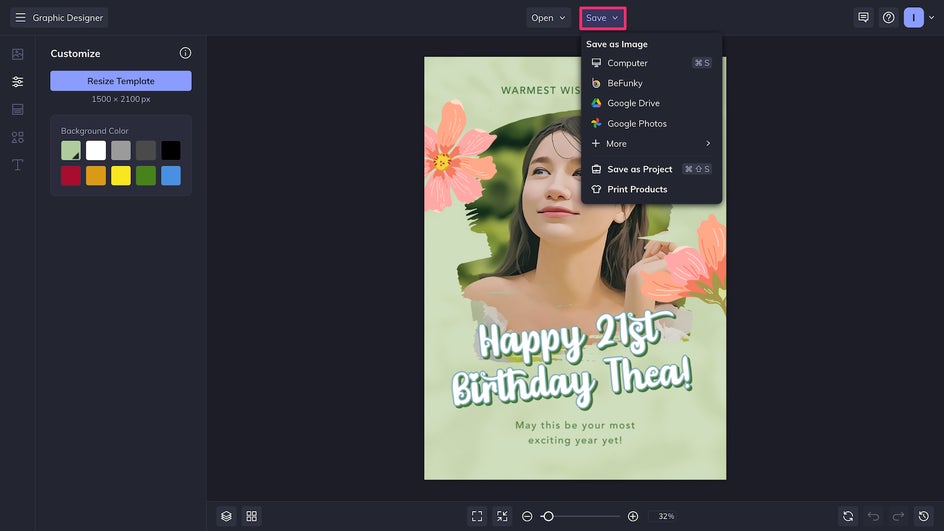The height and width of the screenshot is (531, 944).
Task: Select the dark gray background swatch
Action: click(x=146, y=151)
